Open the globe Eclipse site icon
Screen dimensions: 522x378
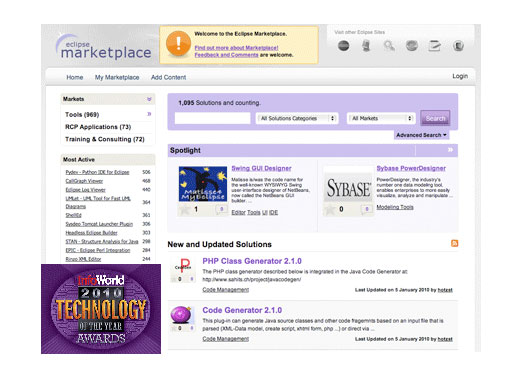[412, 45]
